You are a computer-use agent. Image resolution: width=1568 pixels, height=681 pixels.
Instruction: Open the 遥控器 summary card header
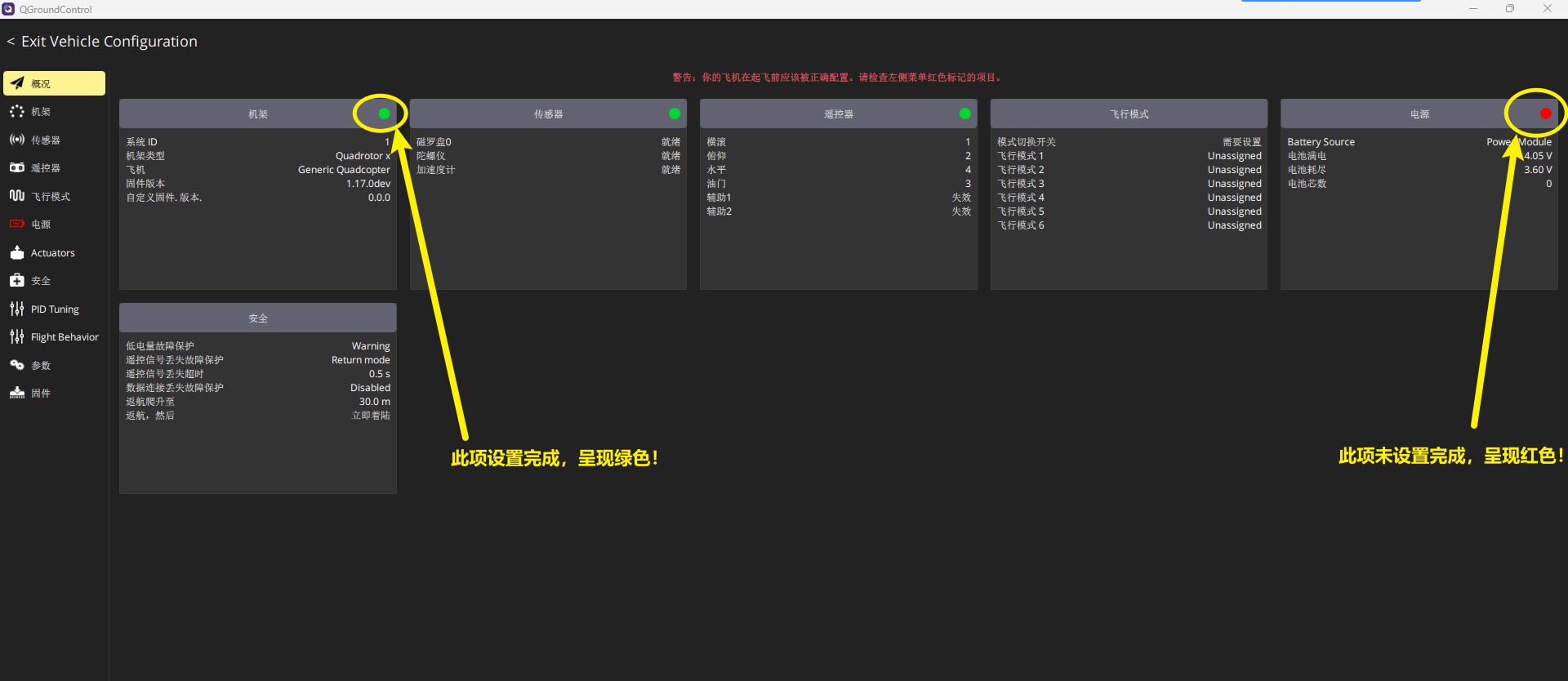pos(839,113)
